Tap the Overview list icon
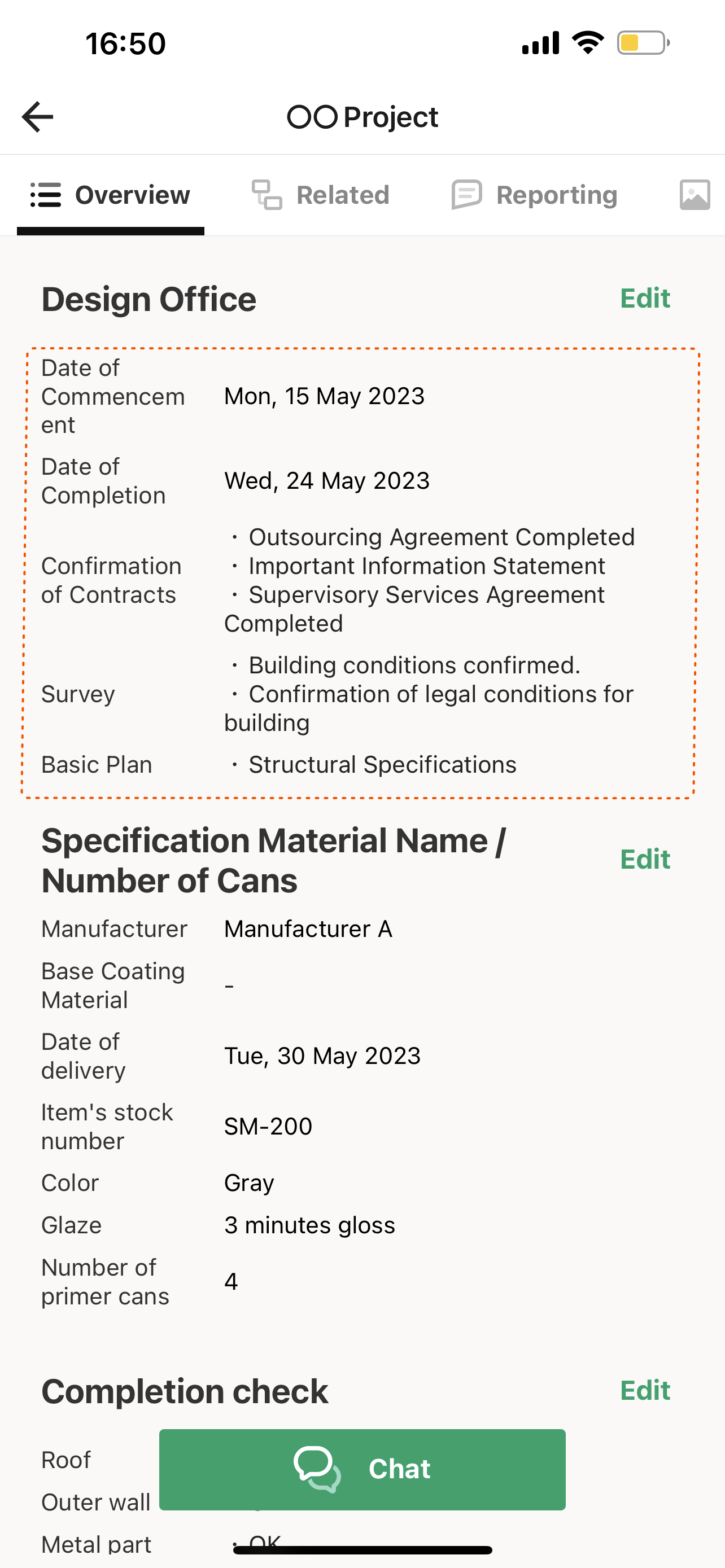This screenshot has width=725, height=1568. pos(46,195)
